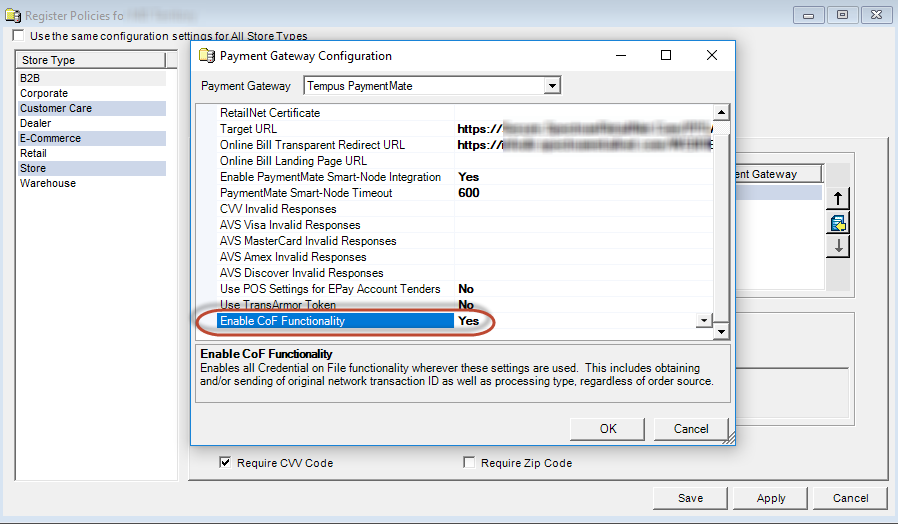Select E-Commerce store type
This screenshot has width=898, height=524.
click(50, 138)
